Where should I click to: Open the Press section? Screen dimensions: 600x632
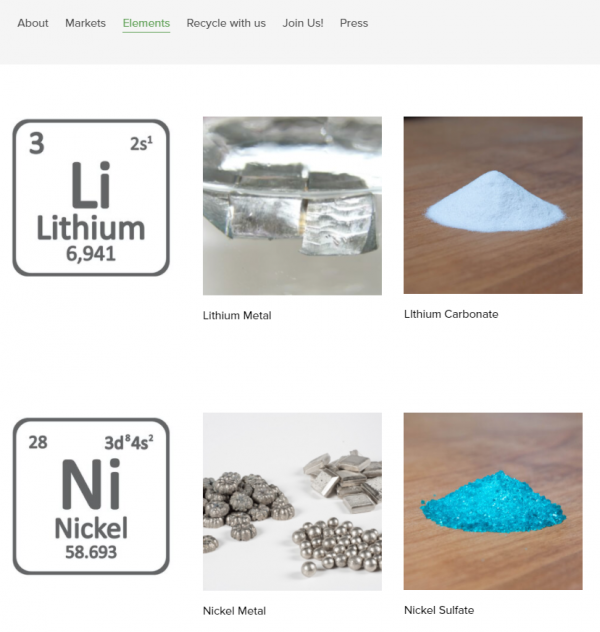(x=354, y=23)
